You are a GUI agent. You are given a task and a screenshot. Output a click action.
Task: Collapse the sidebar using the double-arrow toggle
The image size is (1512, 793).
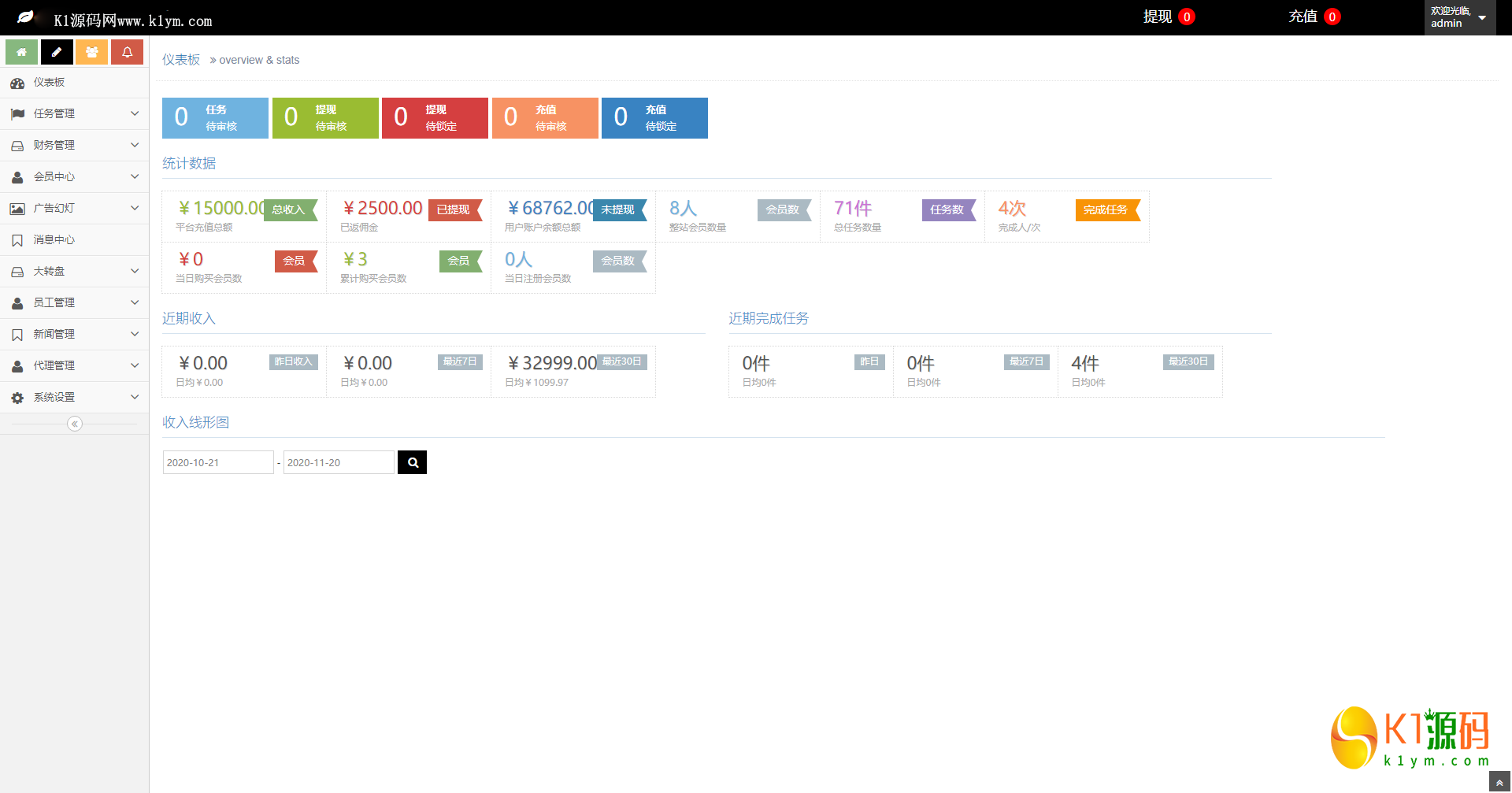coord(74,424)
